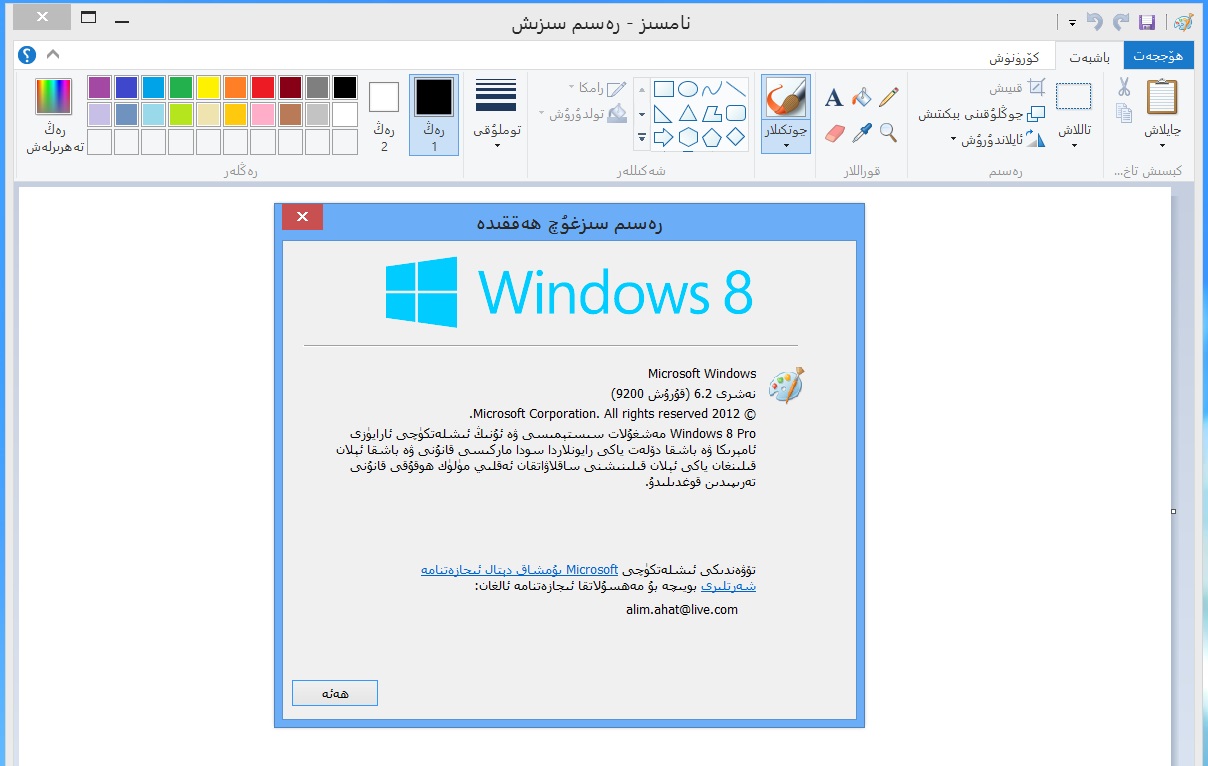Choose the Polygon shape

(712, 113)
